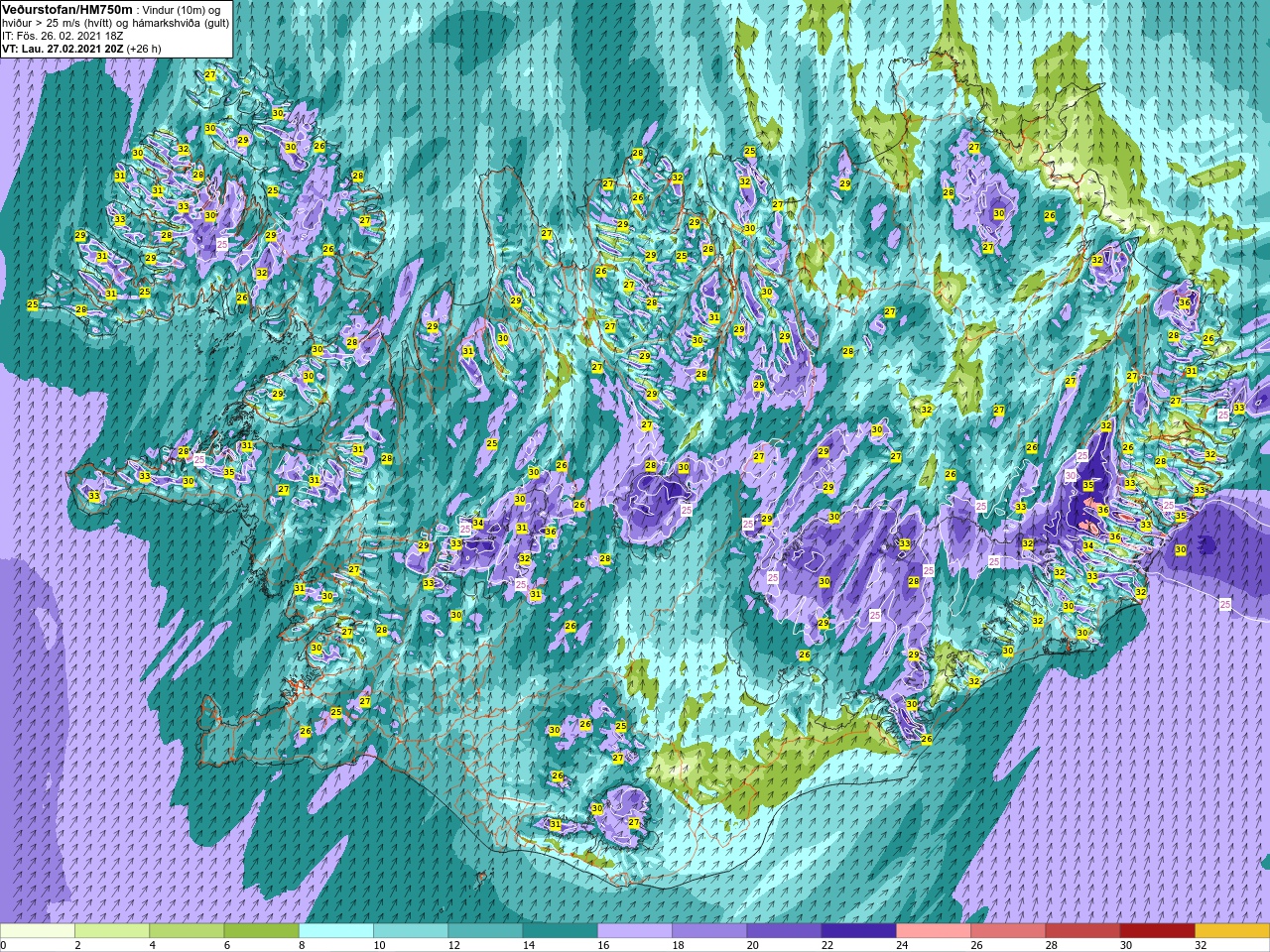Select the red 28–30 legend swatch
1270x952 pixels.
tap(1083, 931)
